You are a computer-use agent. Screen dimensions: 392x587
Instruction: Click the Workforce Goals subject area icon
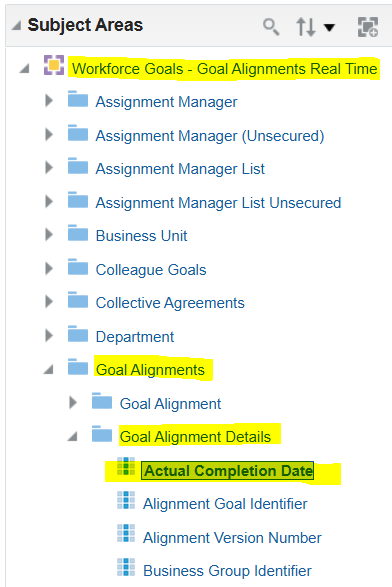pos(54,65)
